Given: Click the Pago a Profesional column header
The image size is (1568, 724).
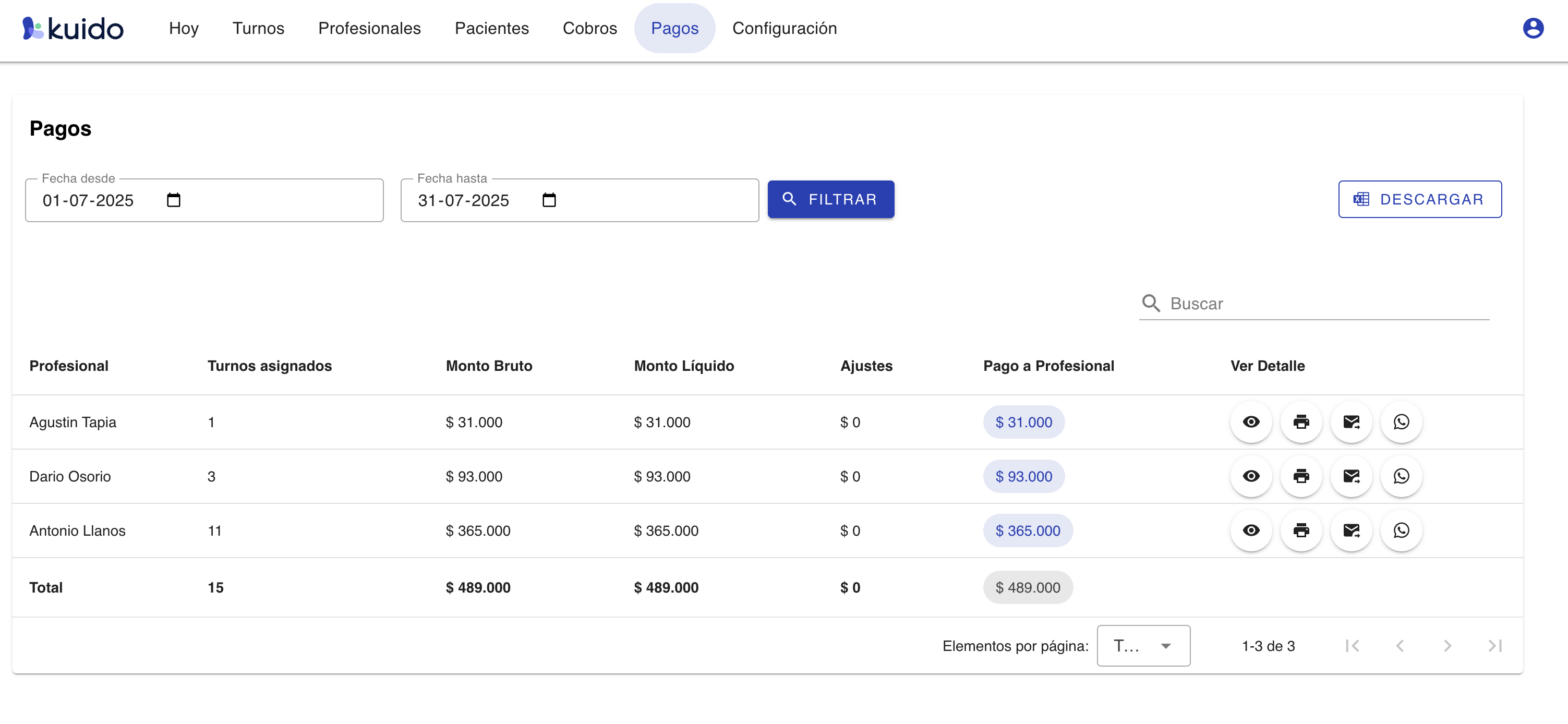Looking at the screenshot, I should [1048, 365].
